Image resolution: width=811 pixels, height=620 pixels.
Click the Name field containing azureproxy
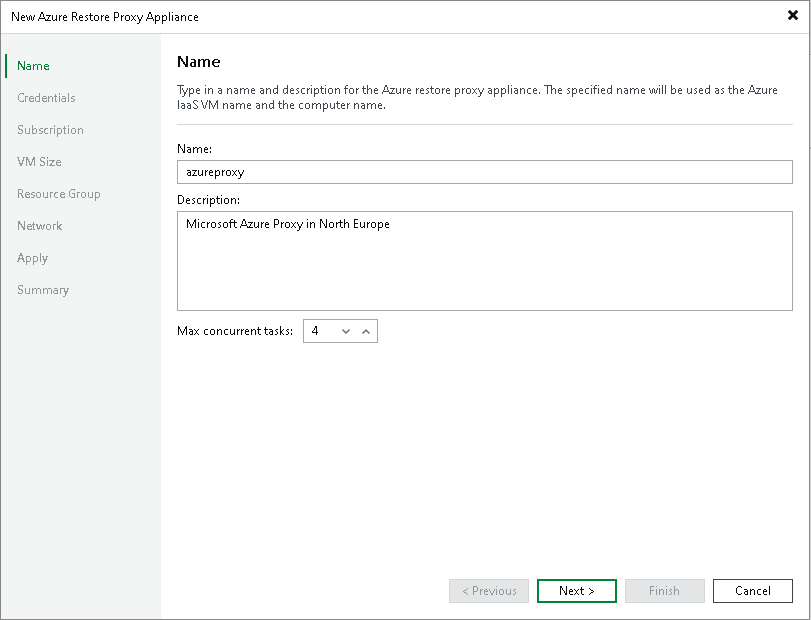point(485,172)
